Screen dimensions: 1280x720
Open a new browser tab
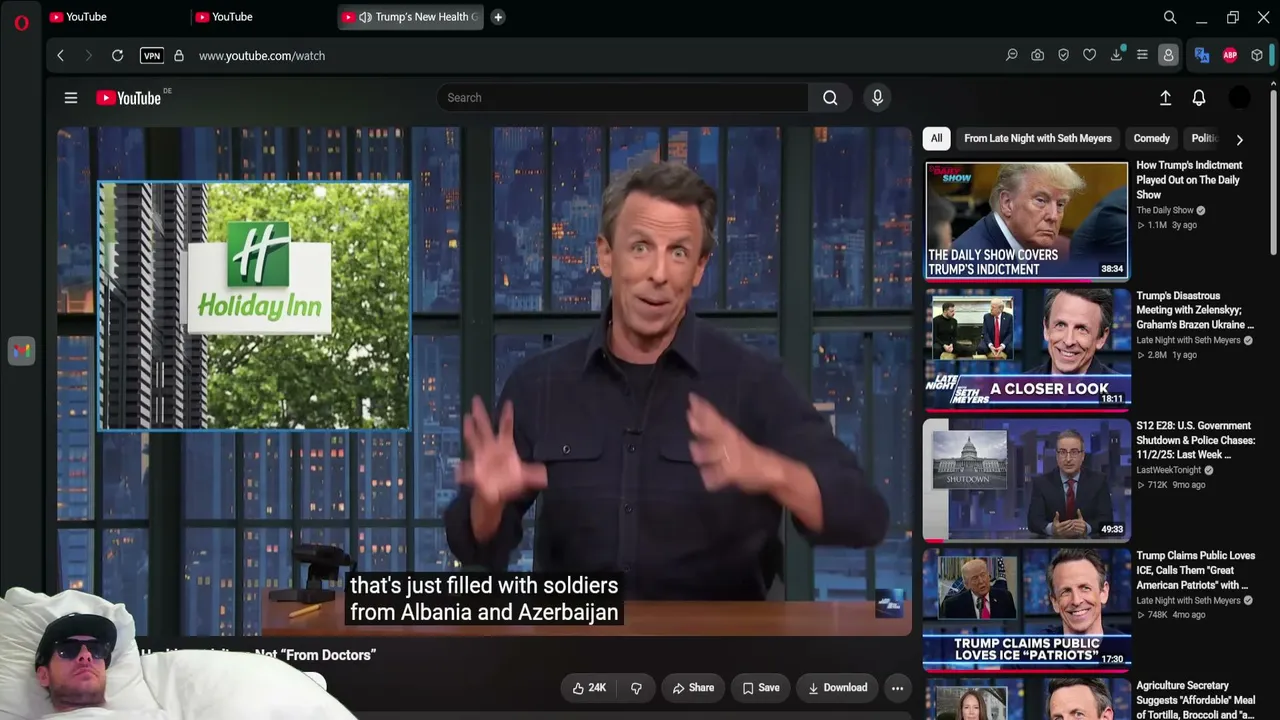[498, 17]
